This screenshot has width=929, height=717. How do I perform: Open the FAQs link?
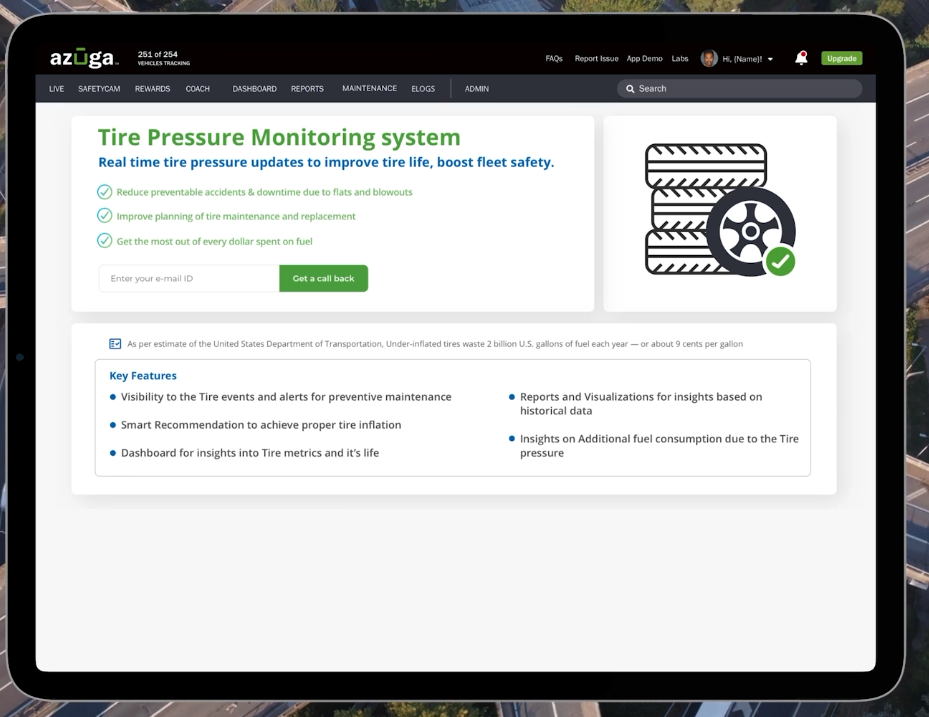tap(554, 59)
